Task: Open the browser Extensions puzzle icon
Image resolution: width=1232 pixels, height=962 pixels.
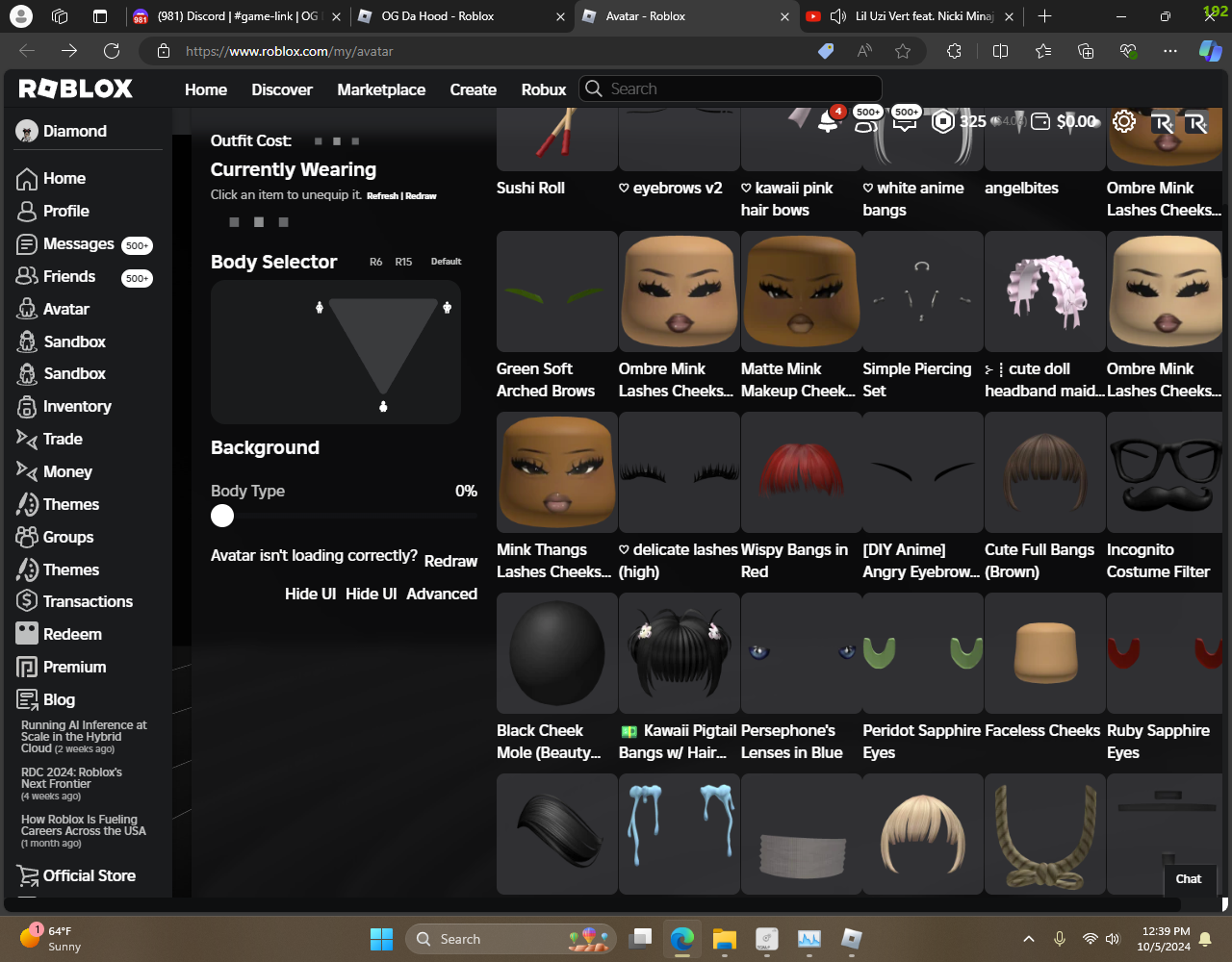Action: click(x=954, y=51)
